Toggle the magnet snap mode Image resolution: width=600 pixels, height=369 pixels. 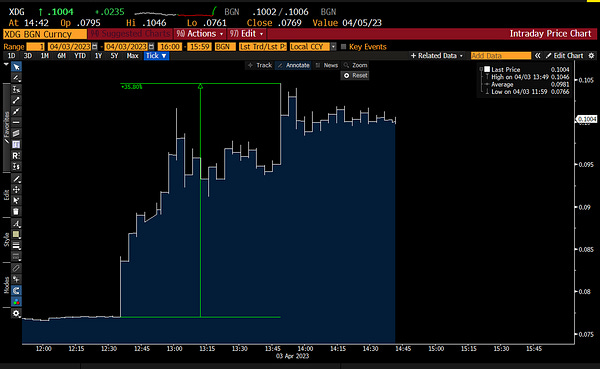16,291
